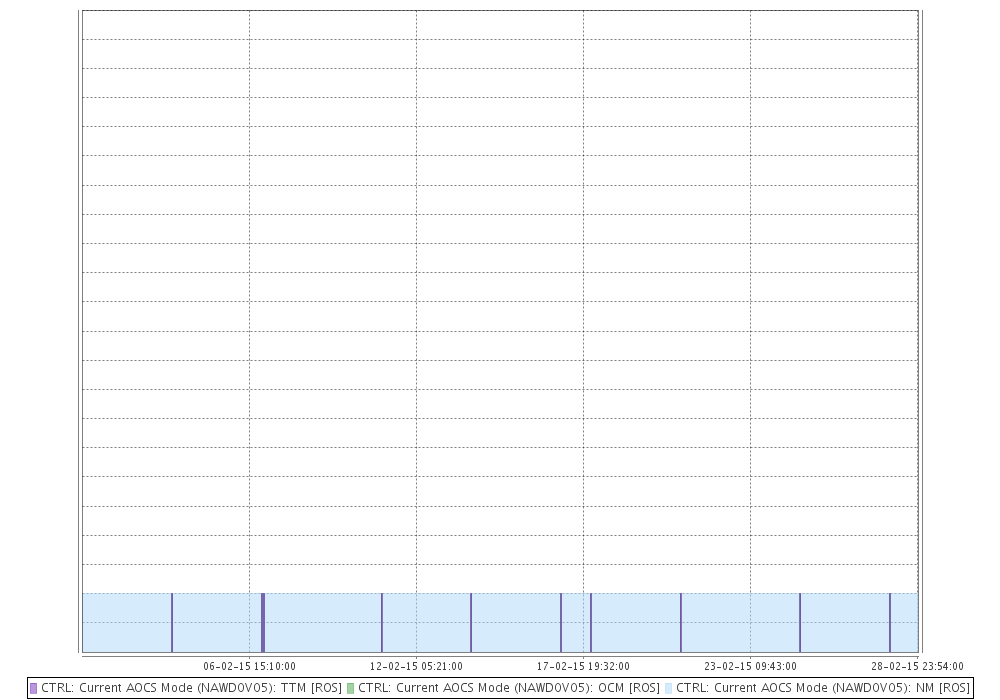Viewport: 1000px width, 700px height.
Task: Click the green OCM legend color swatch
Action: click(x=350, y=689)
